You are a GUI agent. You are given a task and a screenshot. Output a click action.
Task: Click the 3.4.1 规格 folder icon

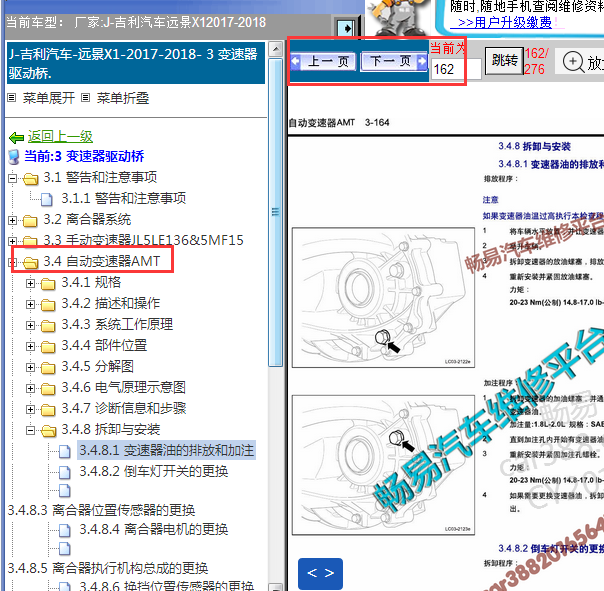48,284
